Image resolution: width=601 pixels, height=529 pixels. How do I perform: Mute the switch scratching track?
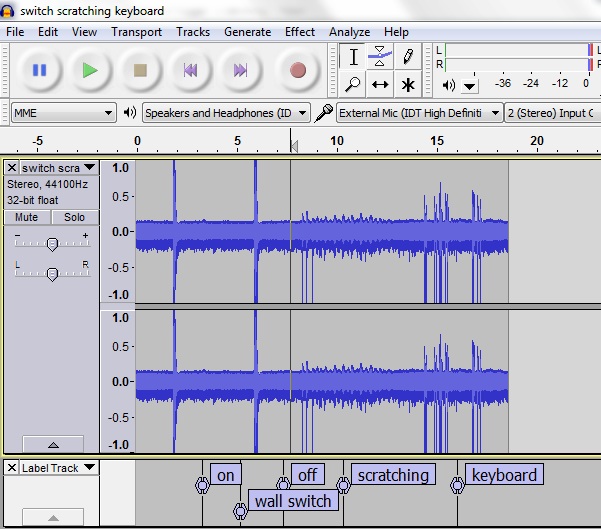[x=27, y=217]
